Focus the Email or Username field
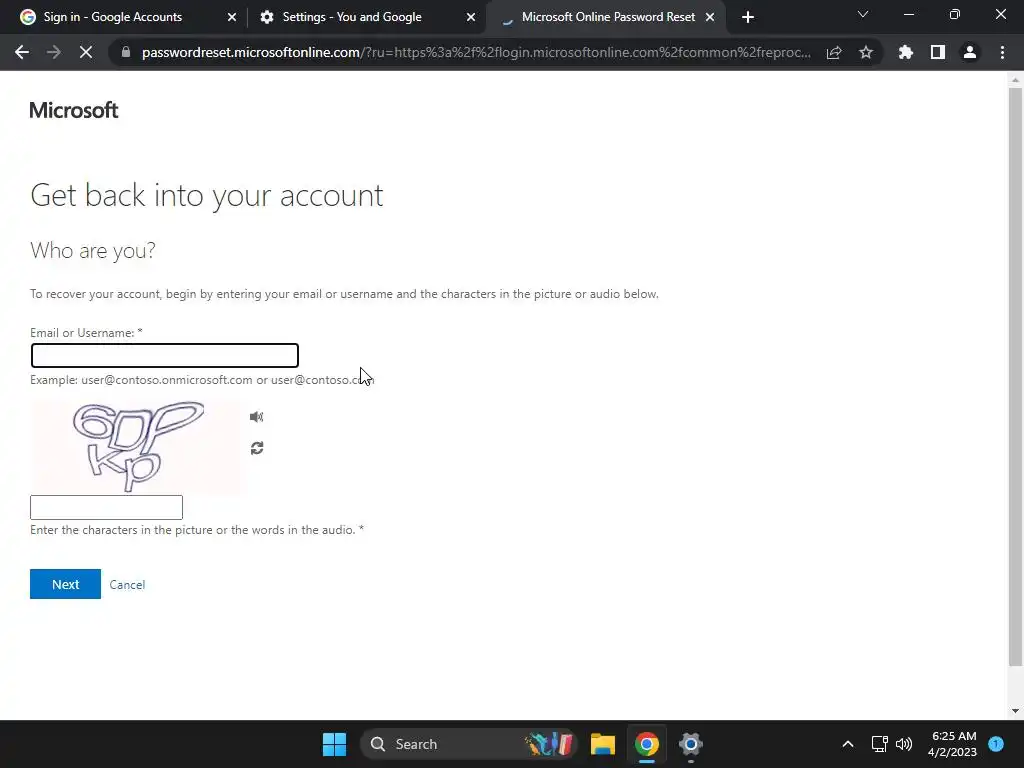1024x768 pixels. tap(165, 355)
